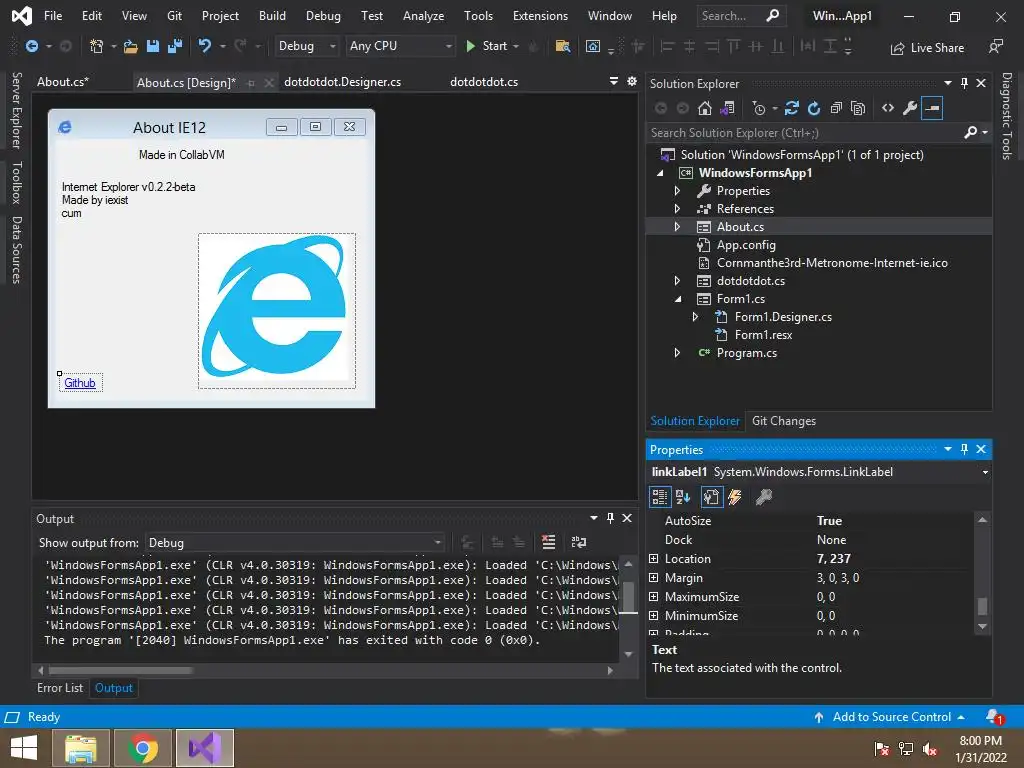Click the Show All Files icon
Viewport: 1024px width, 768px height.
858,108
